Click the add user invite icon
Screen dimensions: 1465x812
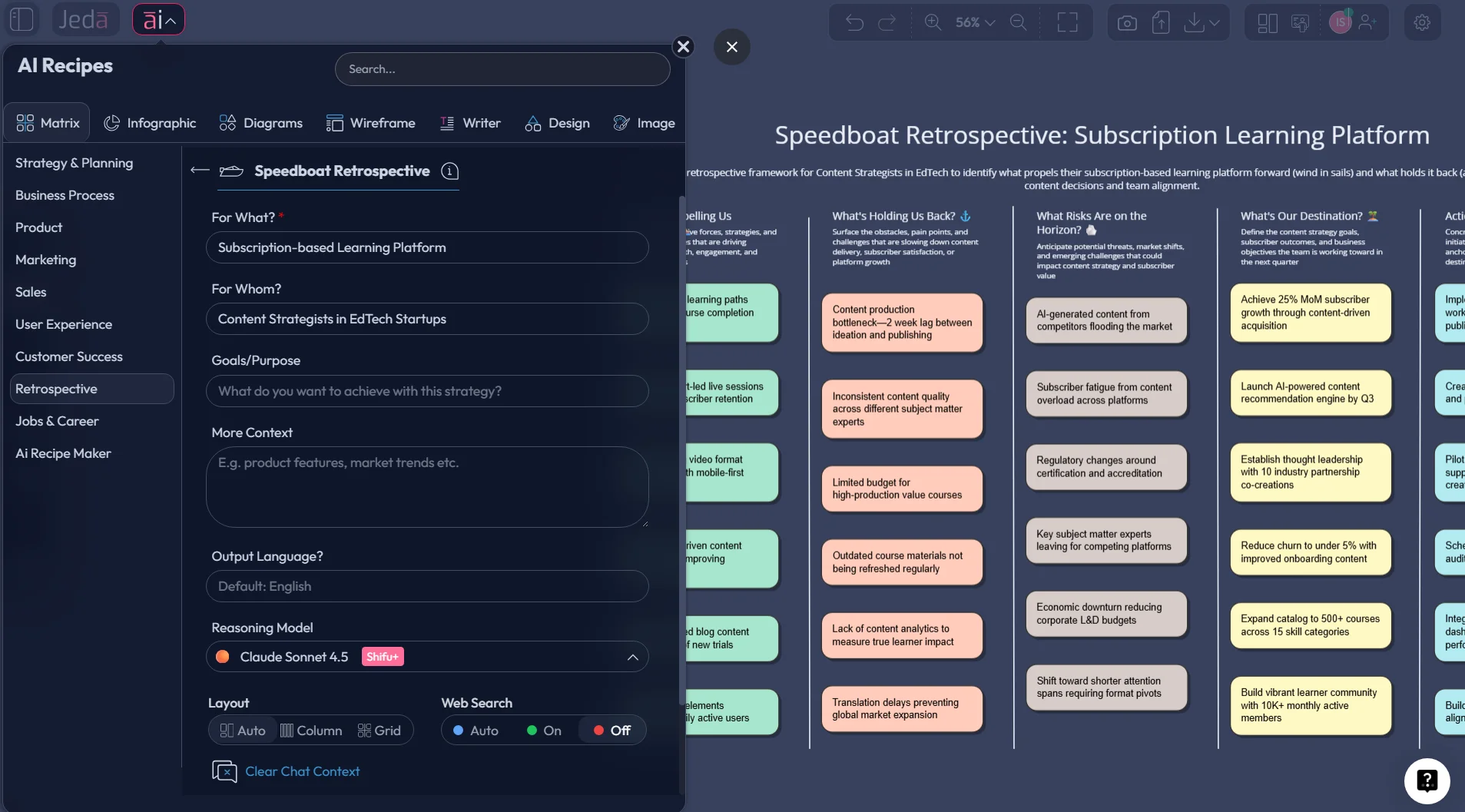[x=1367, y=22]
